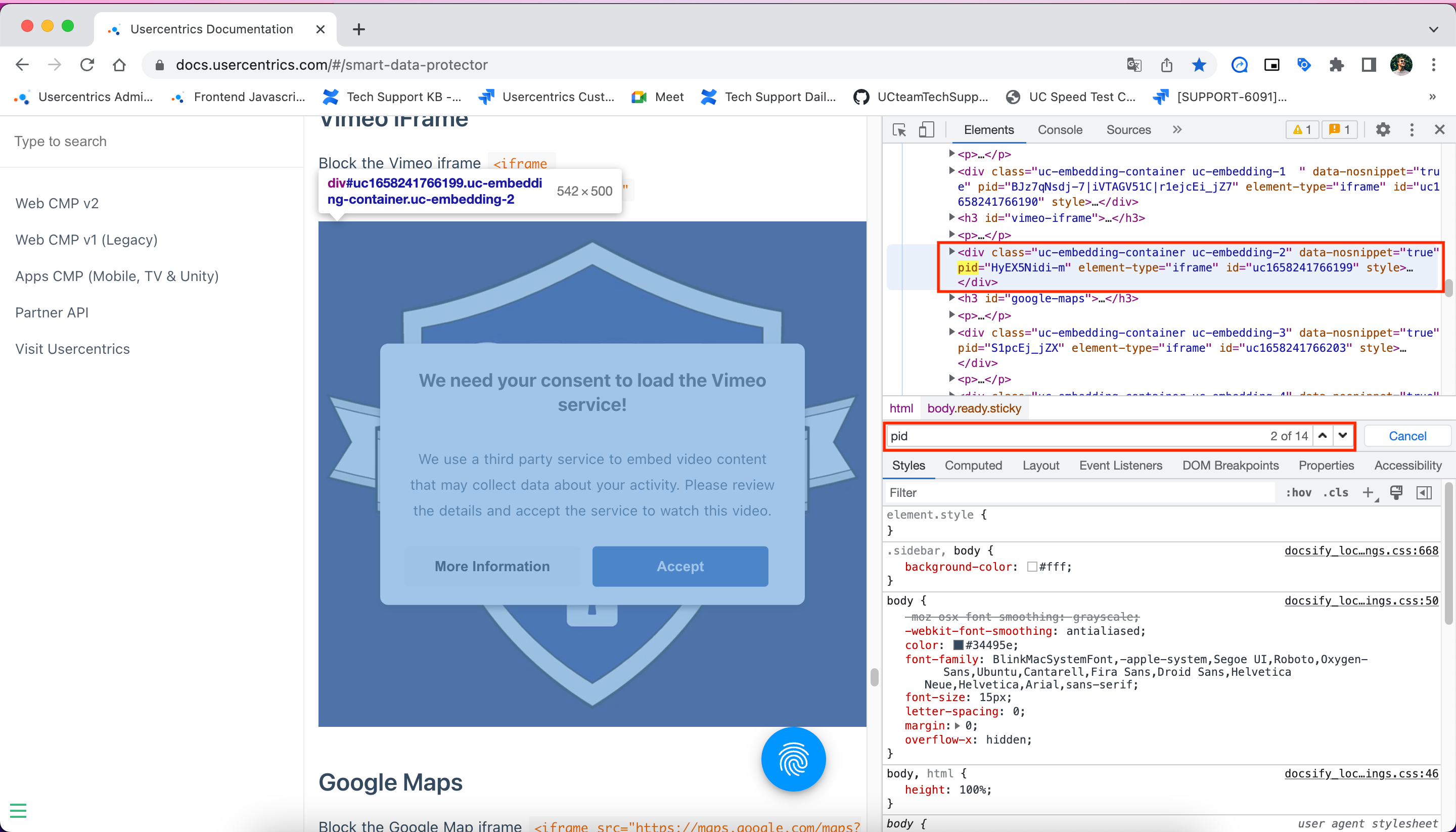Open DevTools customize menu
Image resolution: width=1456 pixels, height=832 pixels.
1412,130
